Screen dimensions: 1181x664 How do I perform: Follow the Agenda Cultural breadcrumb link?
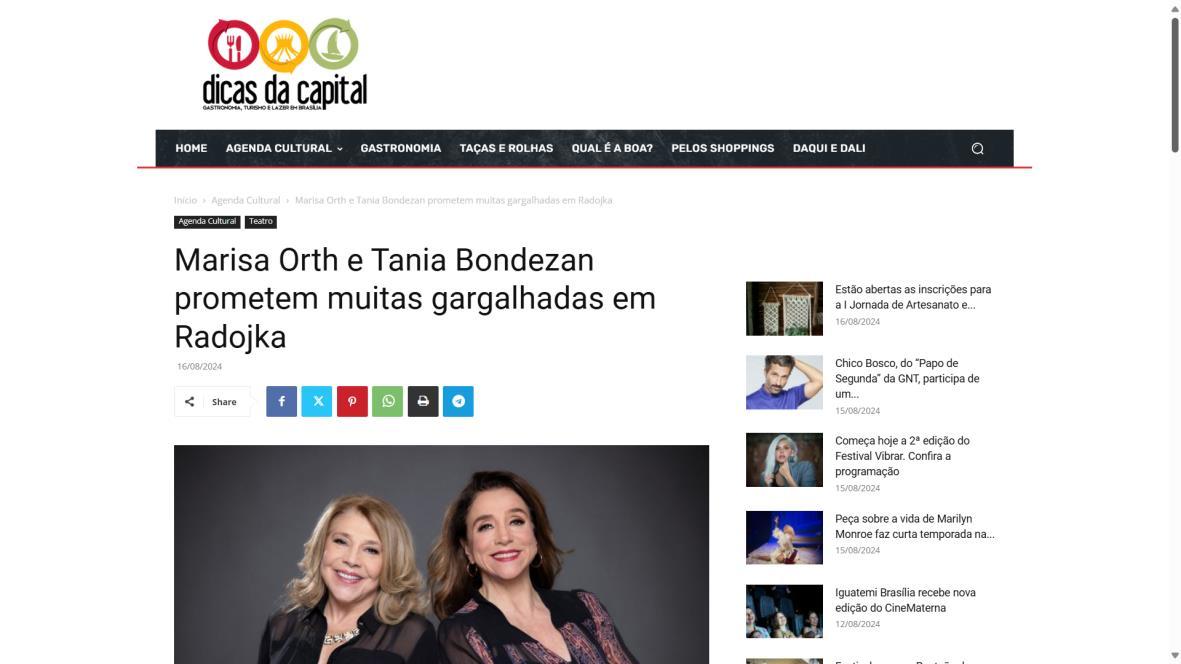[x=246, y=200]
